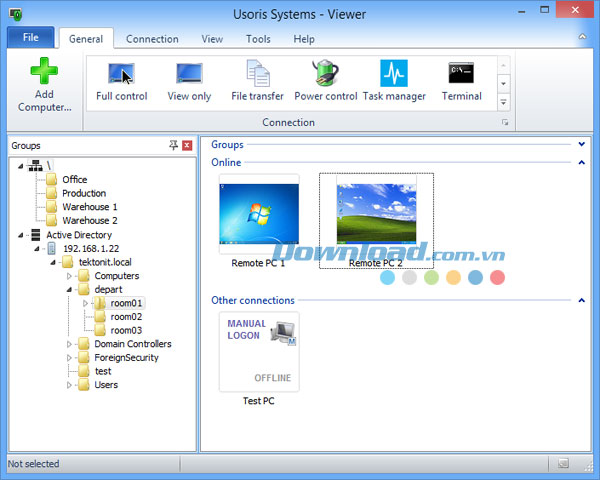Switch to the General ribbon tab

point(86,39)
